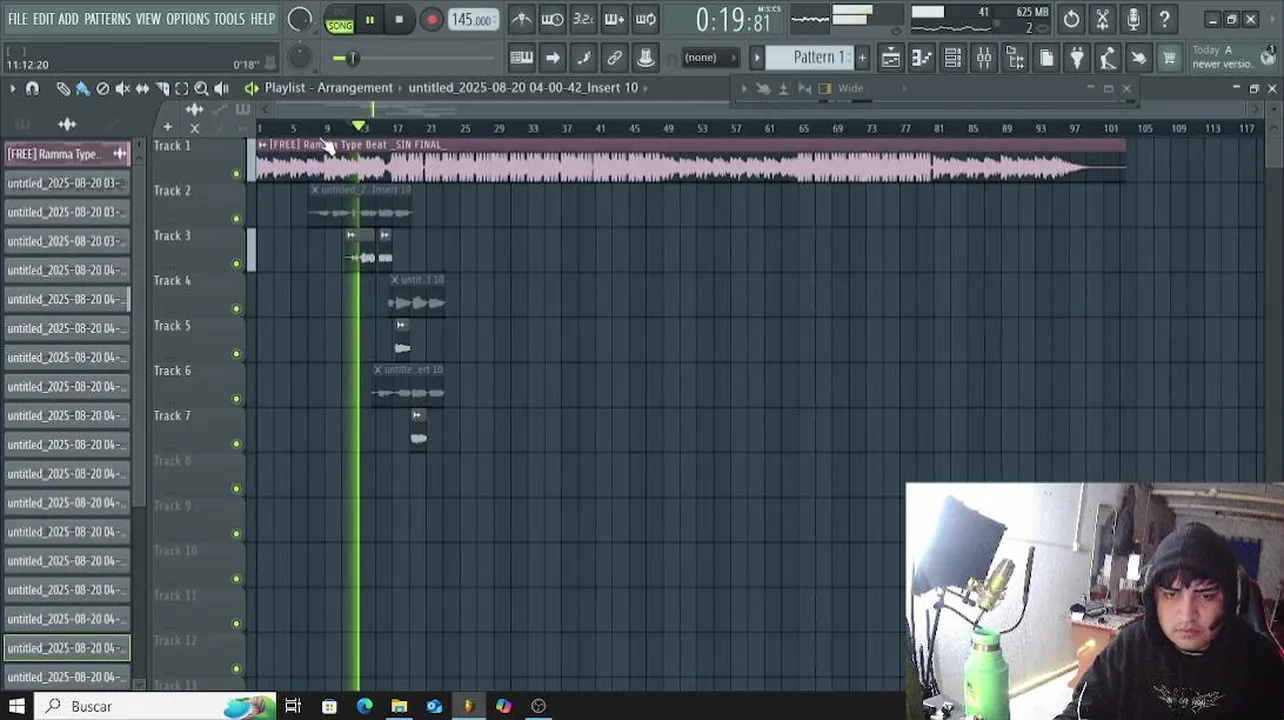Open the Mixer icon
The image size is (1284, 720).
(x=984, y=58)
